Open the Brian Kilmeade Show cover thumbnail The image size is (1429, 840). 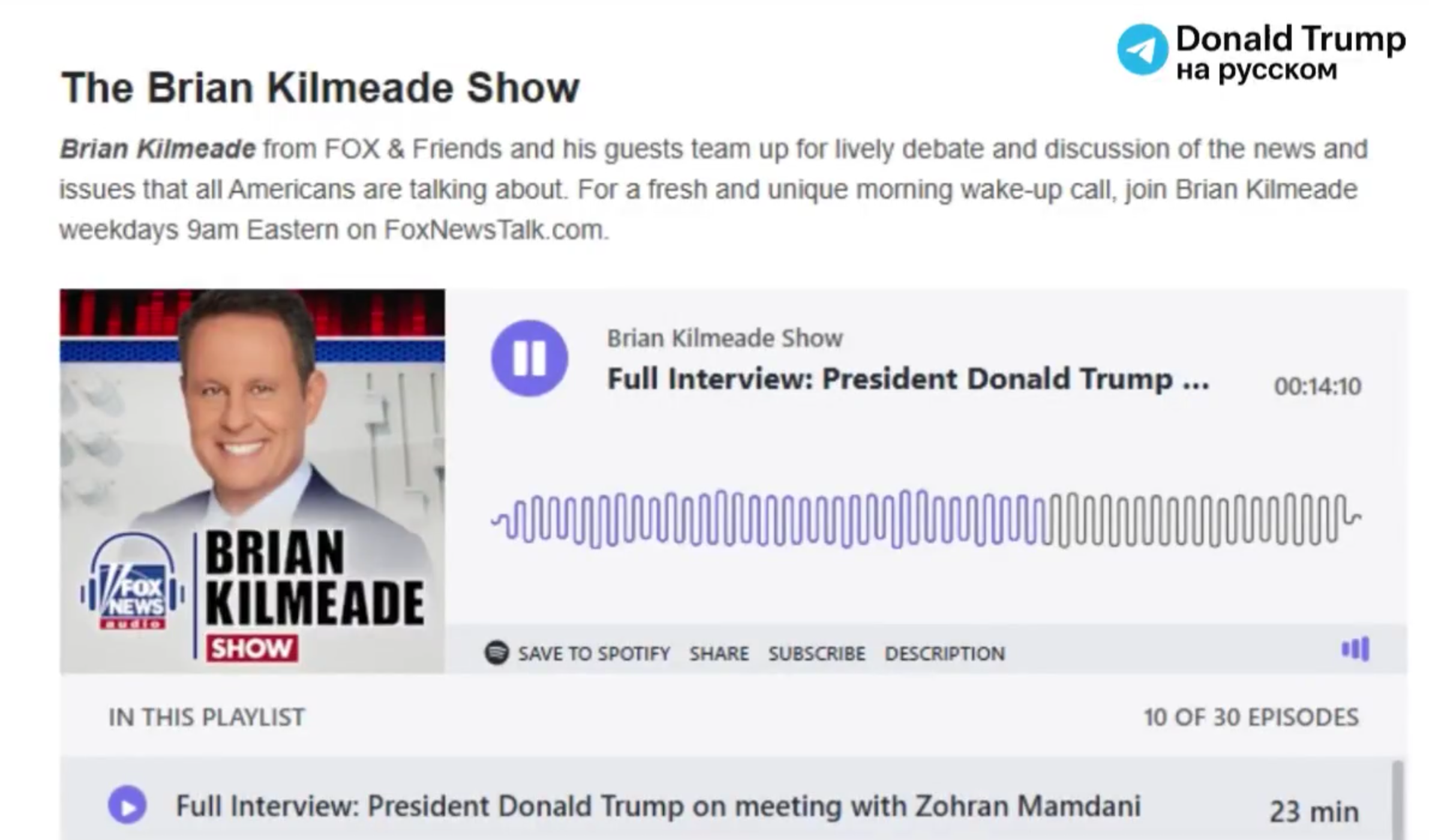(x=252, y=481)
